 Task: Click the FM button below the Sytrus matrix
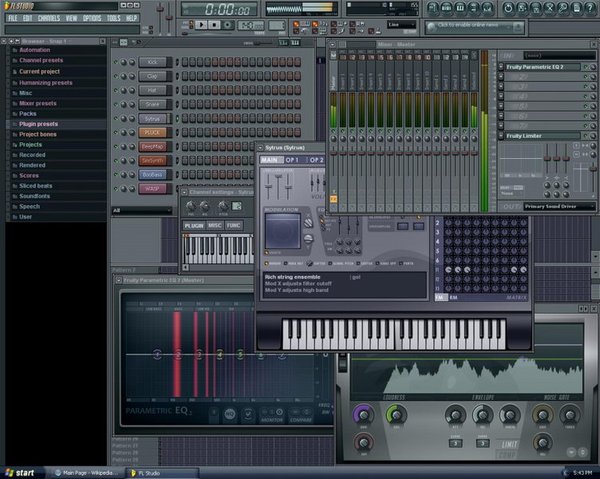[x=441, y=297]
